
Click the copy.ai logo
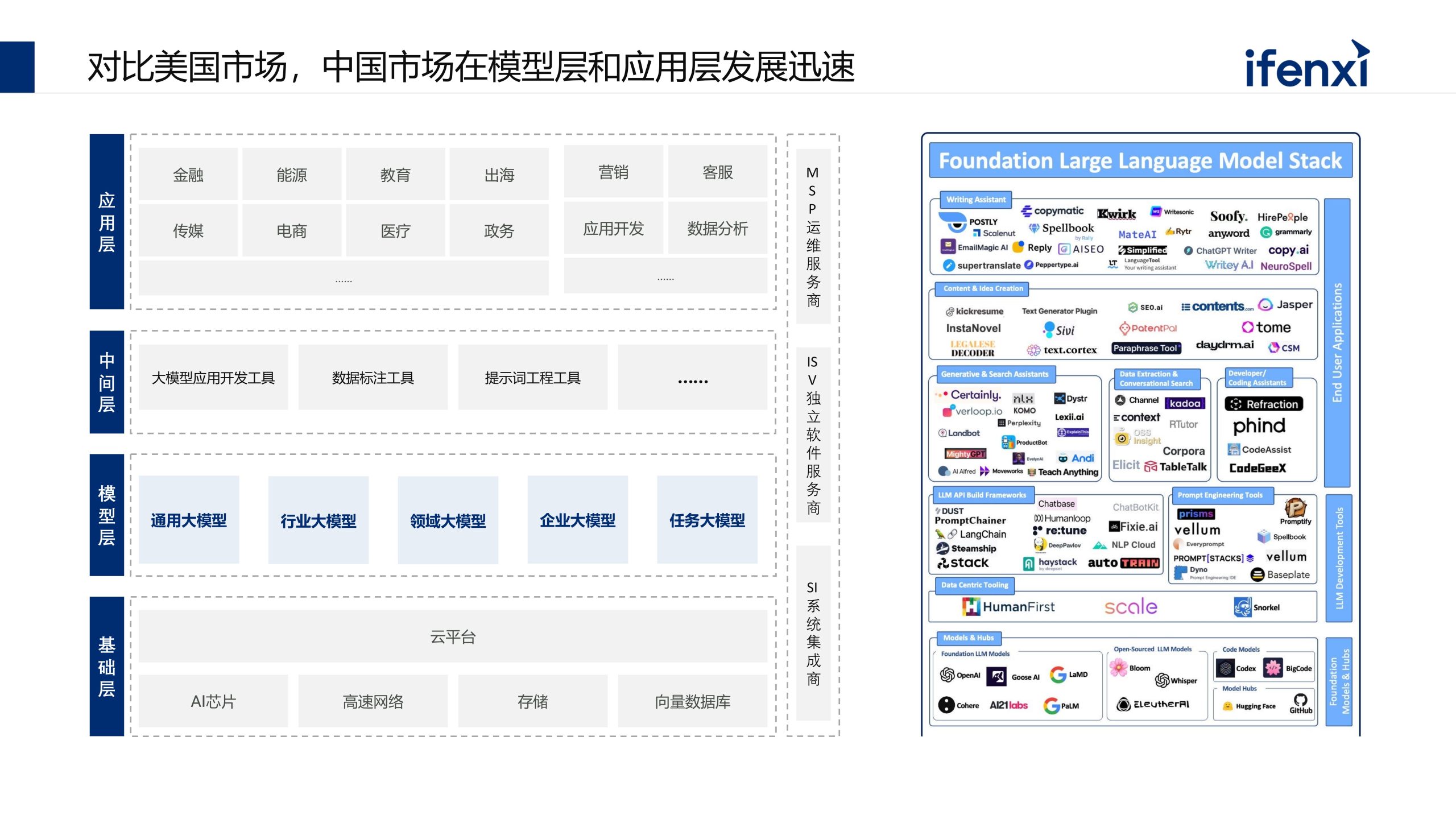pyautogui.click(x=1288, y=250)
